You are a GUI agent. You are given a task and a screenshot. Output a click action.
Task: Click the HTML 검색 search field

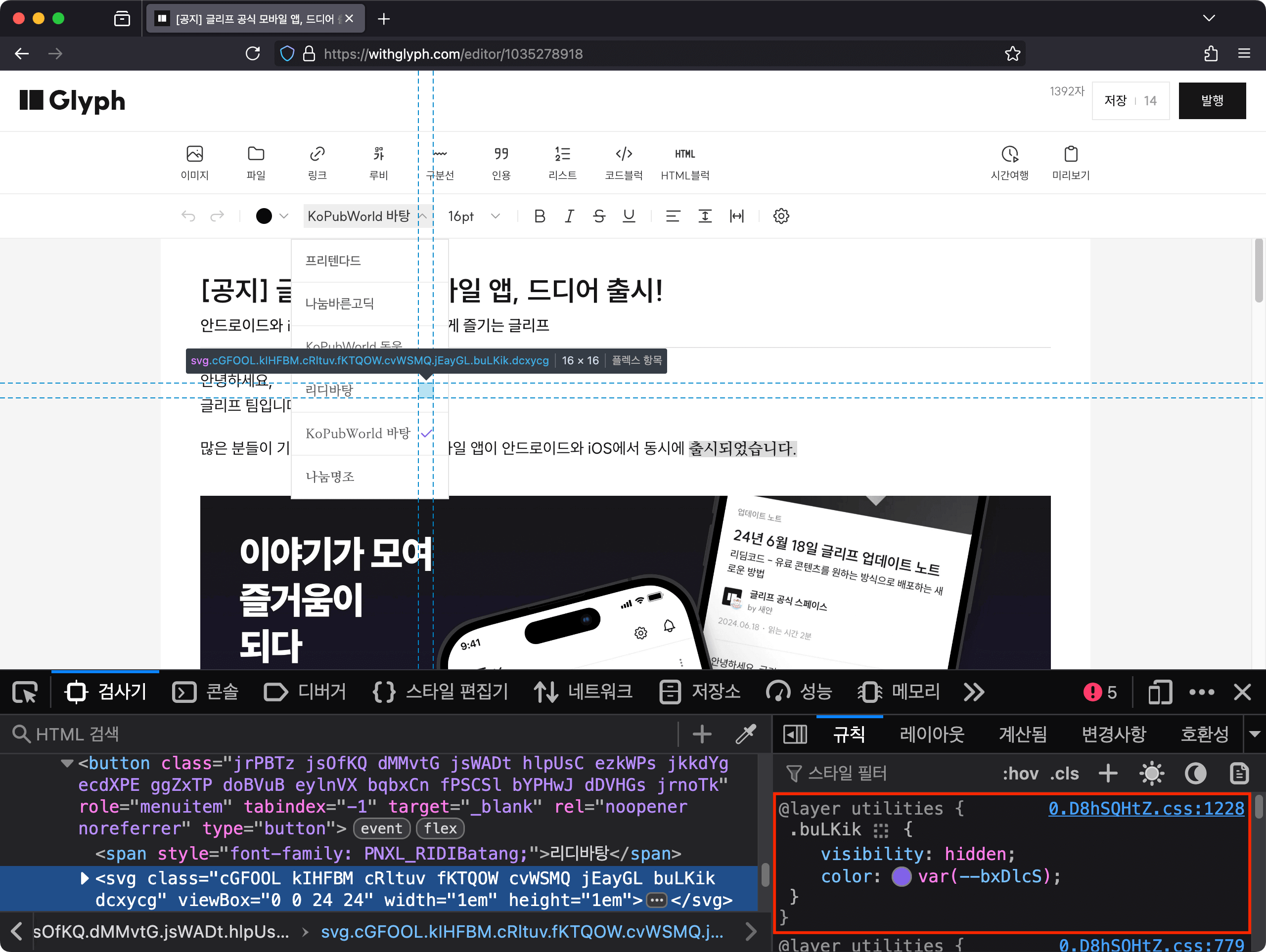(x=343, y=734)
